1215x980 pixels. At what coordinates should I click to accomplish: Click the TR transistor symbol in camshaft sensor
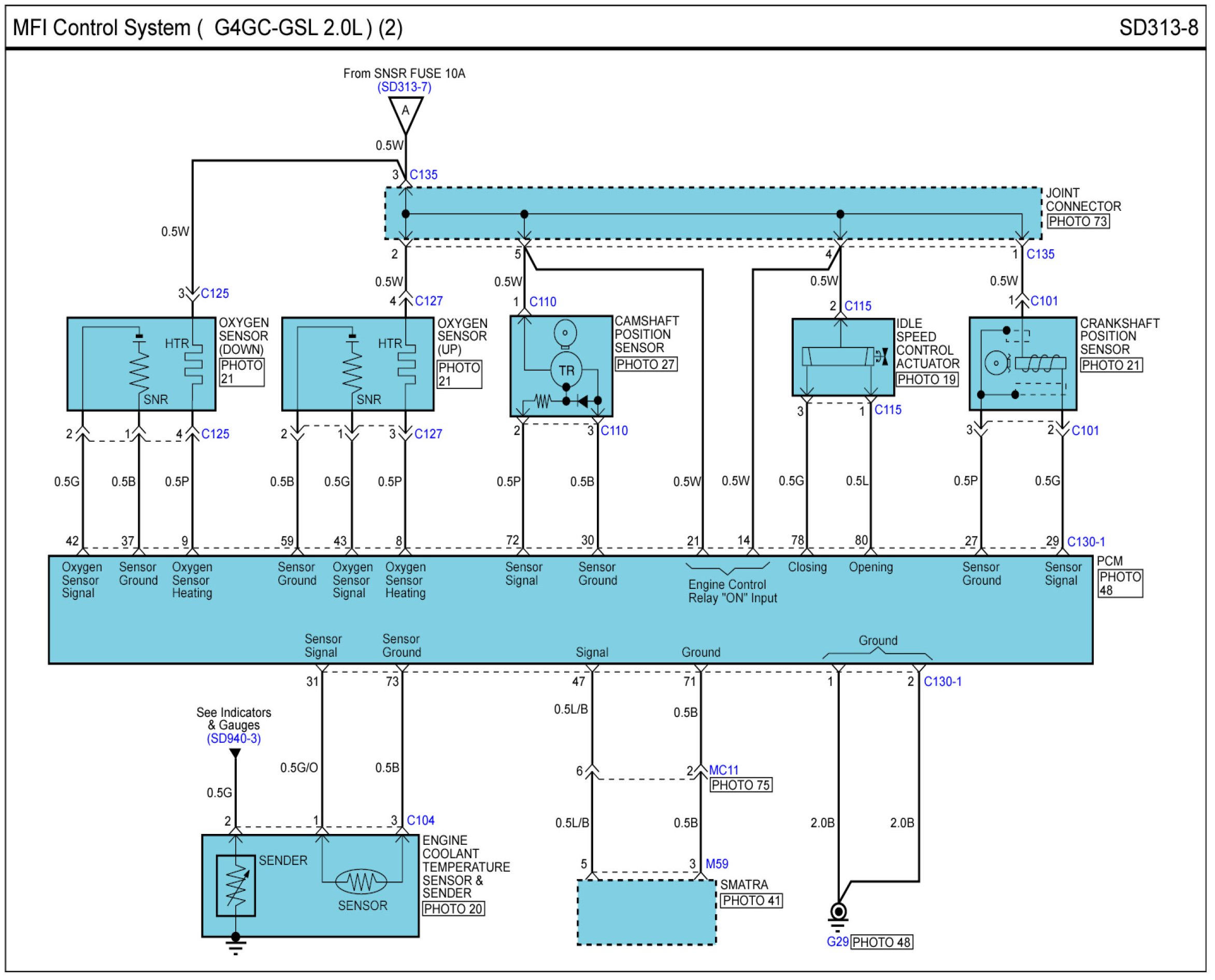point(566,370)
